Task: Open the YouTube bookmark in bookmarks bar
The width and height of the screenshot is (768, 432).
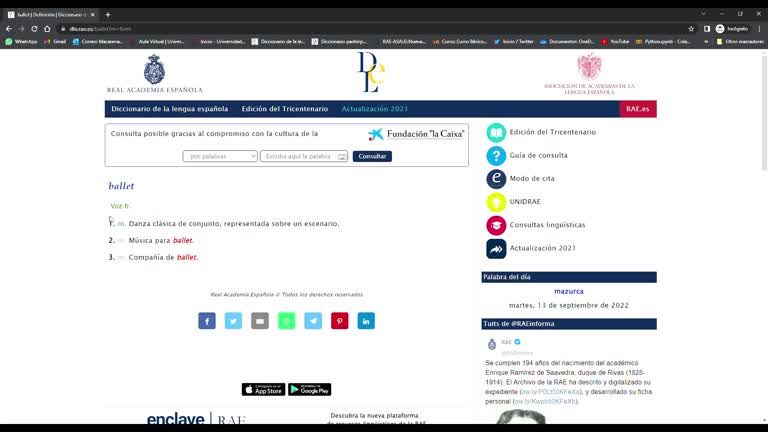Action: point(614,42)
